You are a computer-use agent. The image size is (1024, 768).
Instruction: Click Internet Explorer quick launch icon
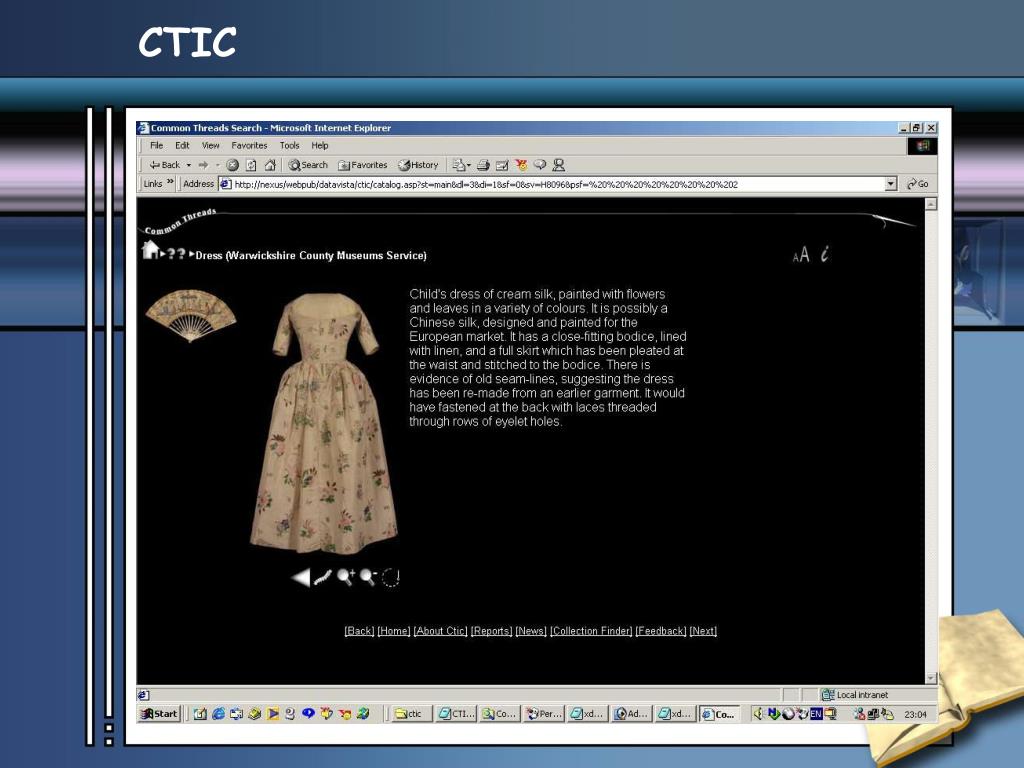coord(218,714)
